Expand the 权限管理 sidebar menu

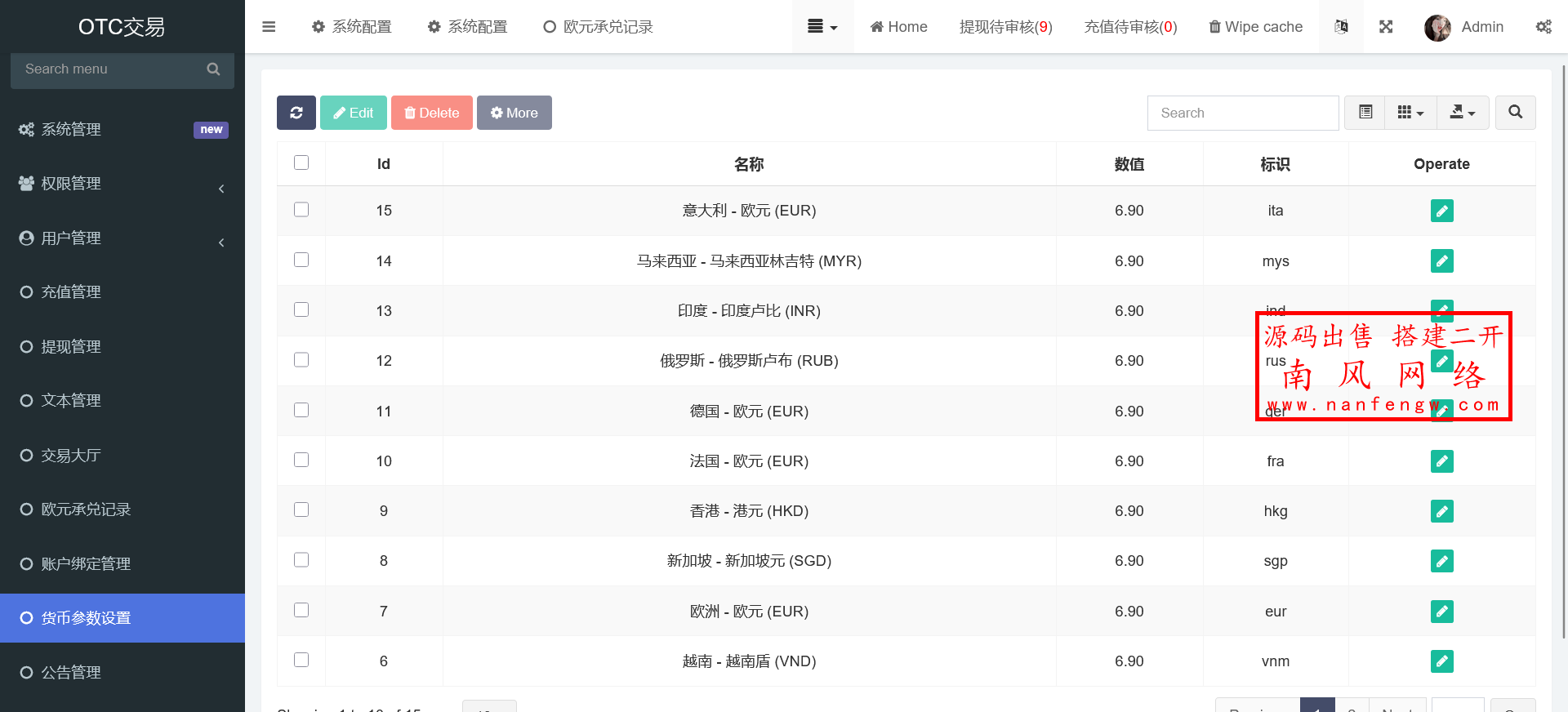tap(122, 184)
